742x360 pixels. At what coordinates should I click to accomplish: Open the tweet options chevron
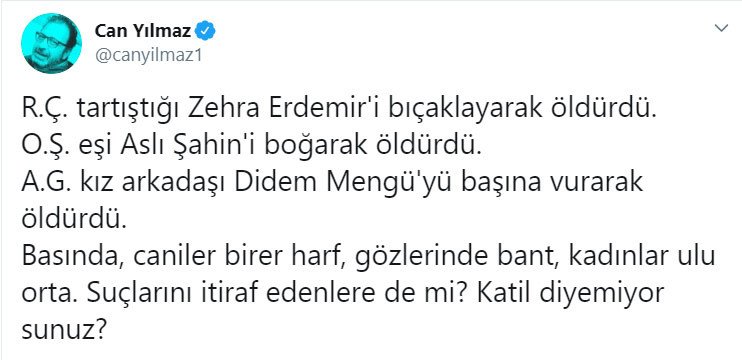click(x=721, y=28)
